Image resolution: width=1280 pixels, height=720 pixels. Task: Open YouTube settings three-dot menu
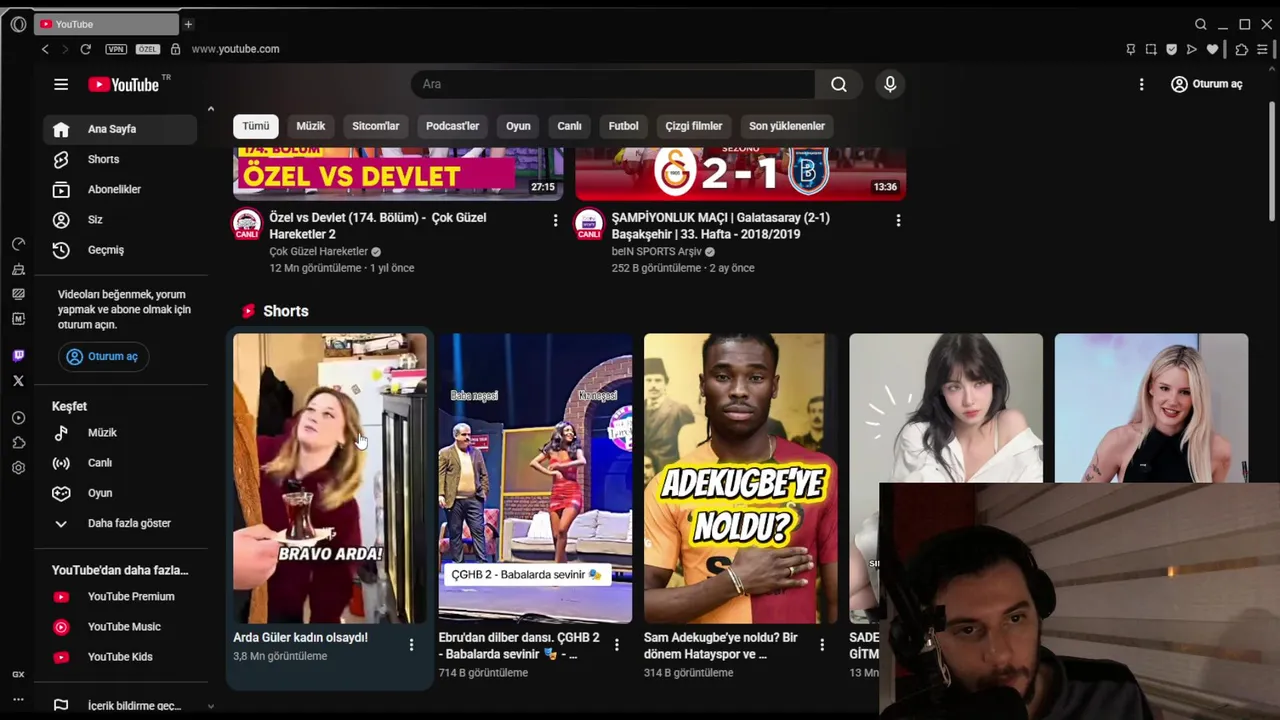click(x=1141, y=85)
